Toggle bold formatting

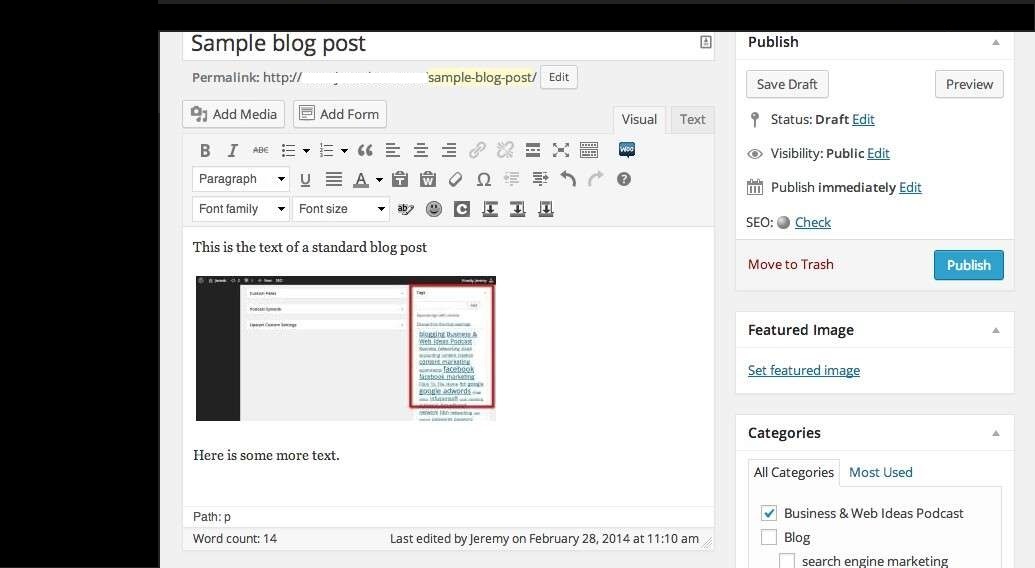205,150
